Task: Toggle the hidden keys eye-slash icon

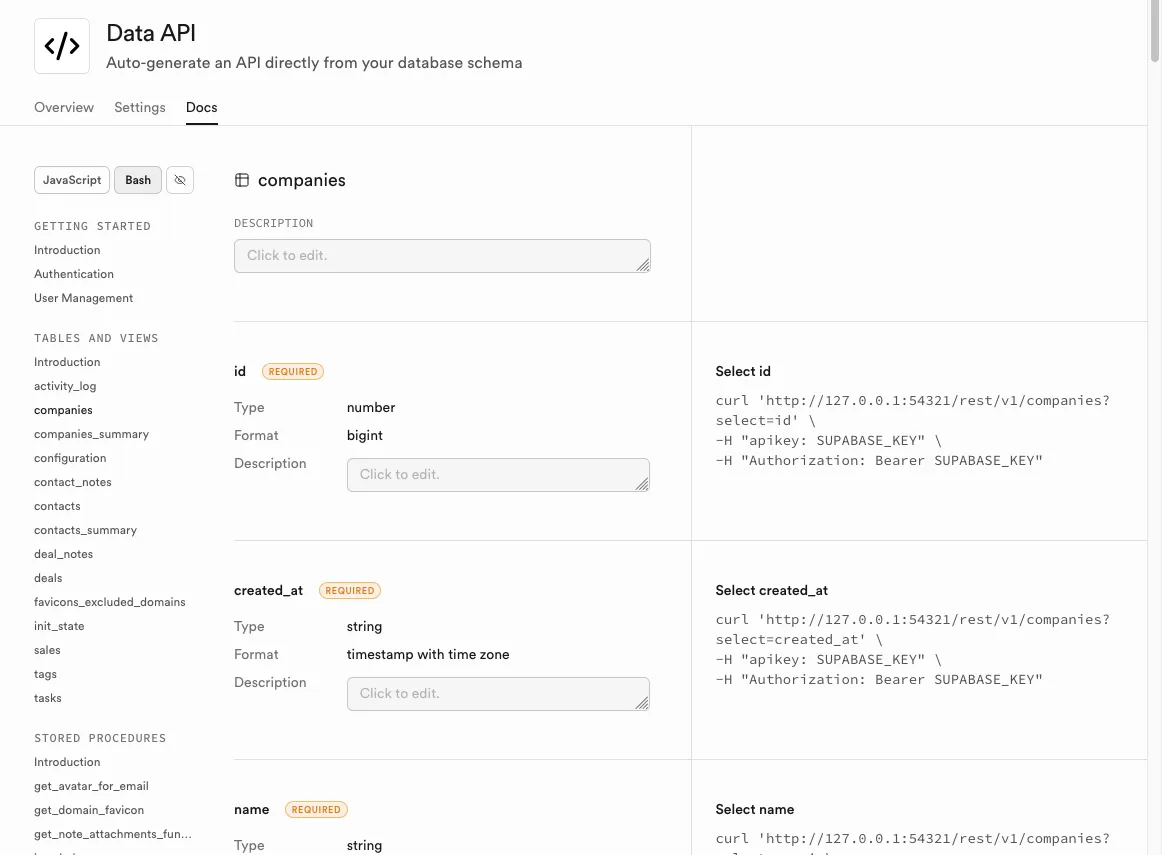Action: (x=180, y=180)
